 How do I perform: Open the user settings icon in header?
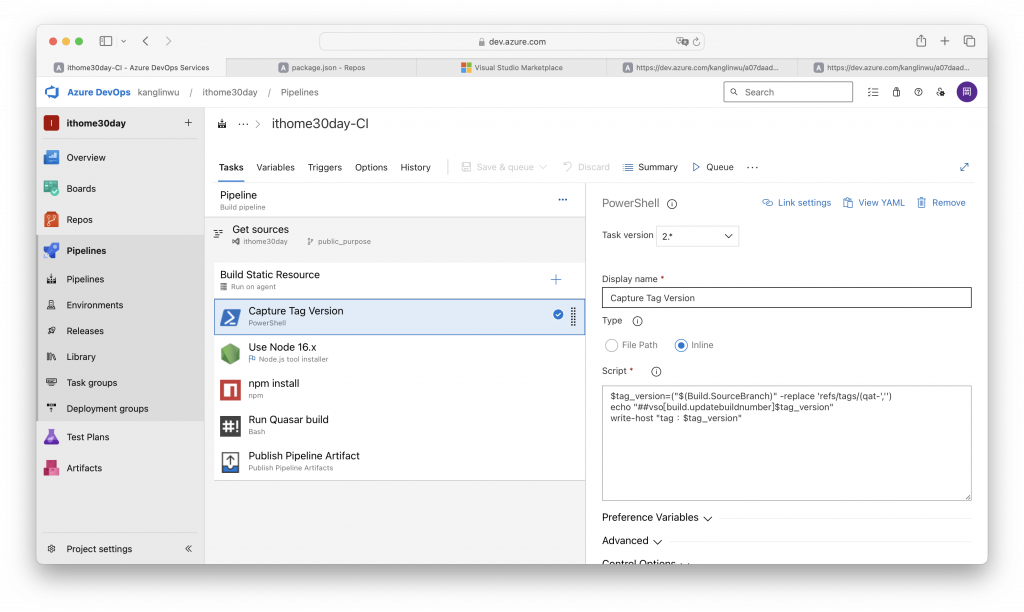(940, 92)
